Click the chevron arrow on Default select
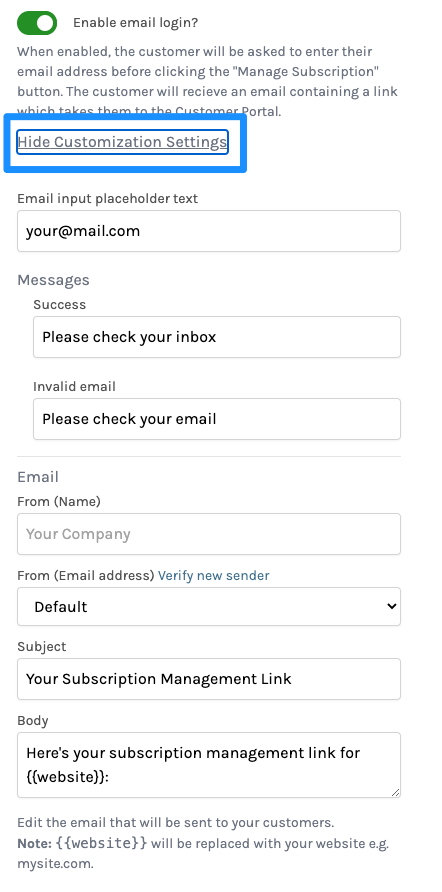 coord(391,606)
